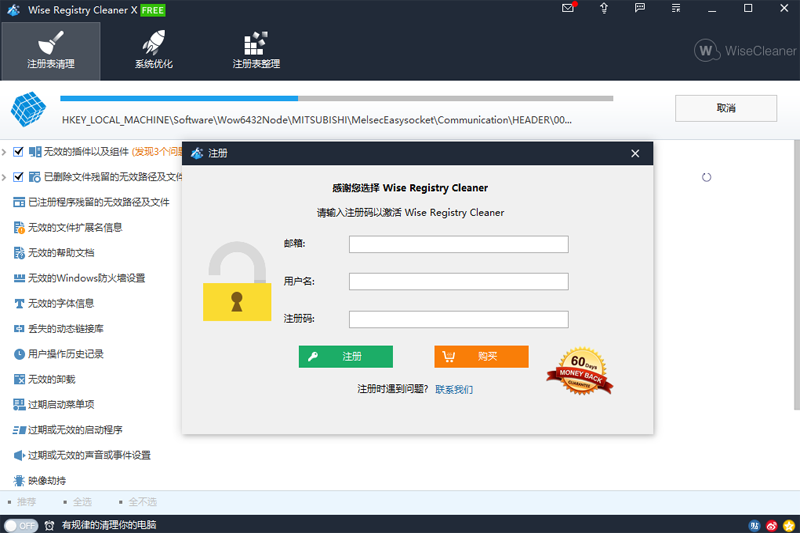Close the 注册 dialog

click(635, 154)
